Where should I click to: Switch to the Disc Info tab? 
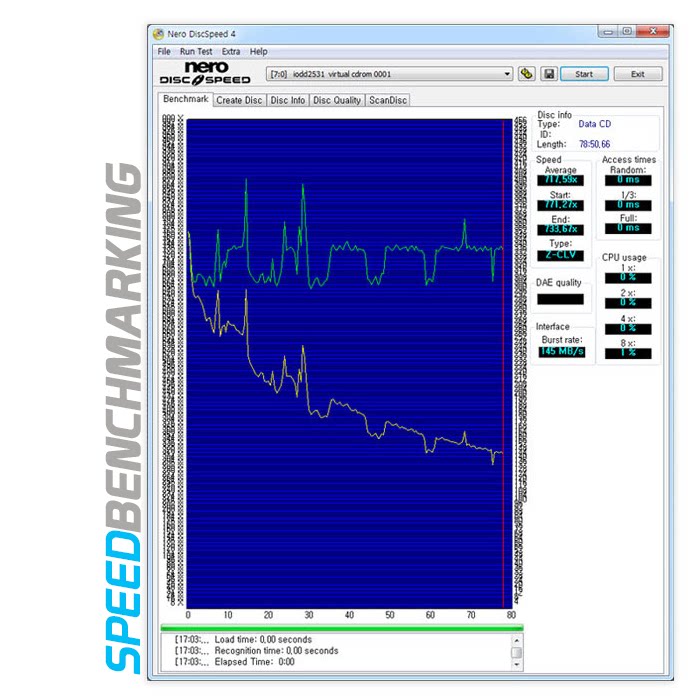[288, 100]
